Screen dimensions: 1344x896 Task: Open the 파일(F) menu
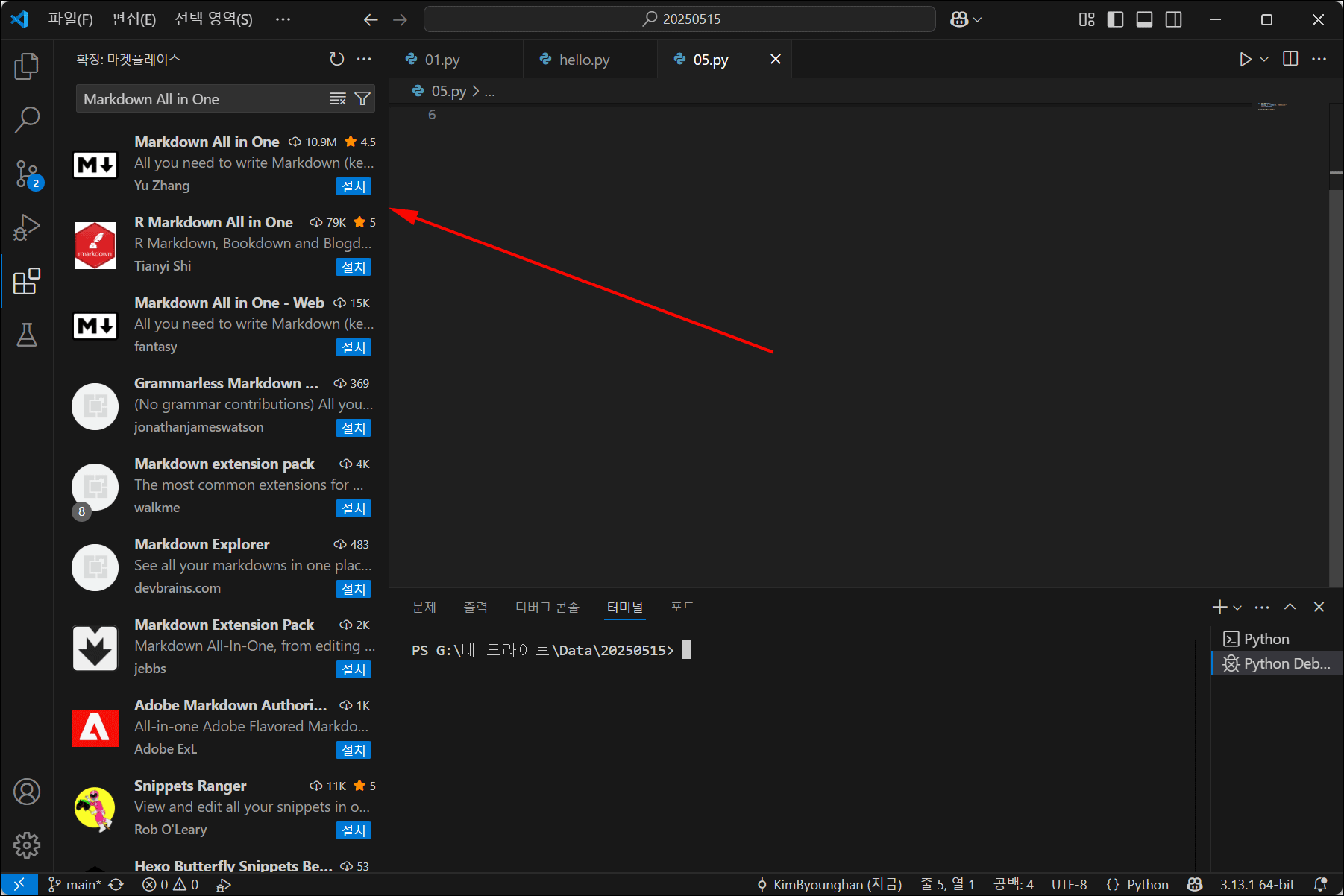coord(71,19)
